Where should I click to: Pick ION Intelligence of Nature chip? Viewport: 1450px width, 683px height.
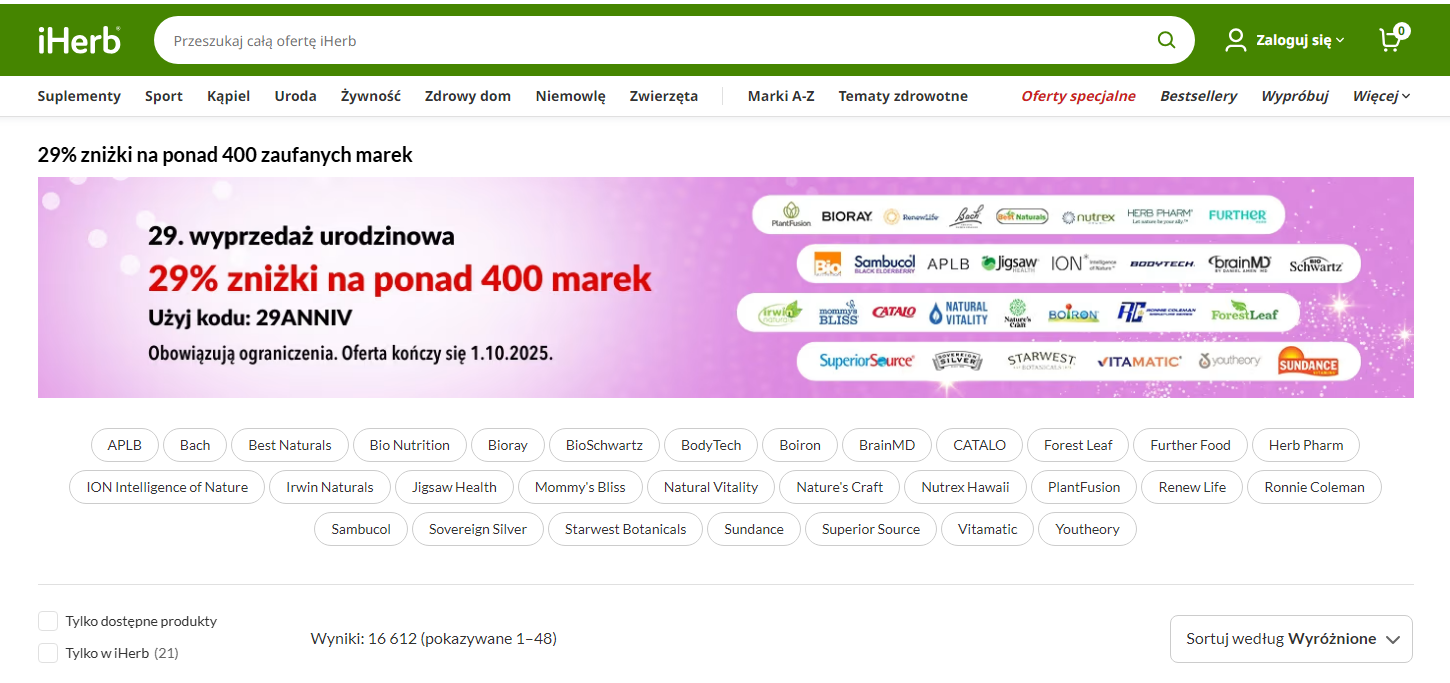(x=167, y=487)
